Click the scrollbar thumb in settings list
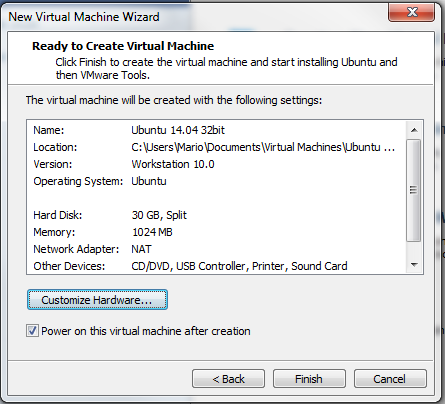Viewport: 445px width, 404px height. coord(414,190)
